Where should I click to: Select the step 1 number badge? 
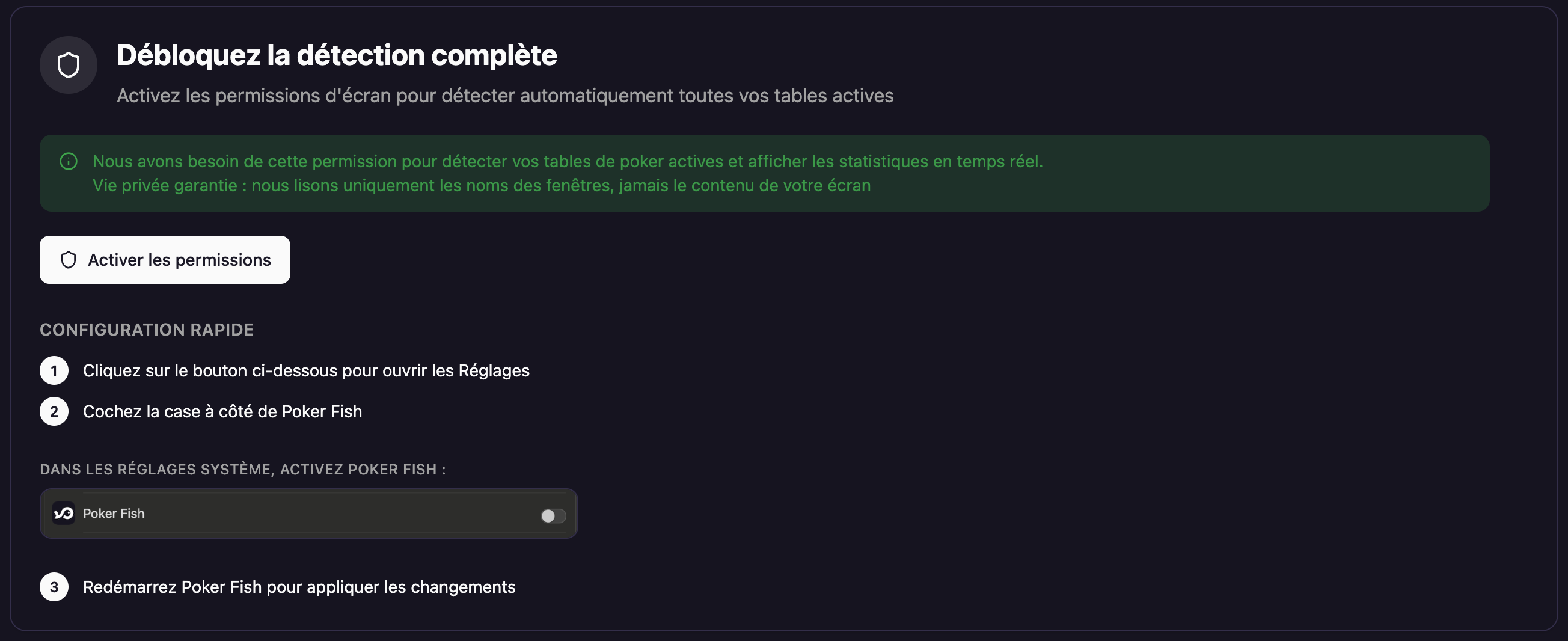pyautogui.click(x=54, y=371)
